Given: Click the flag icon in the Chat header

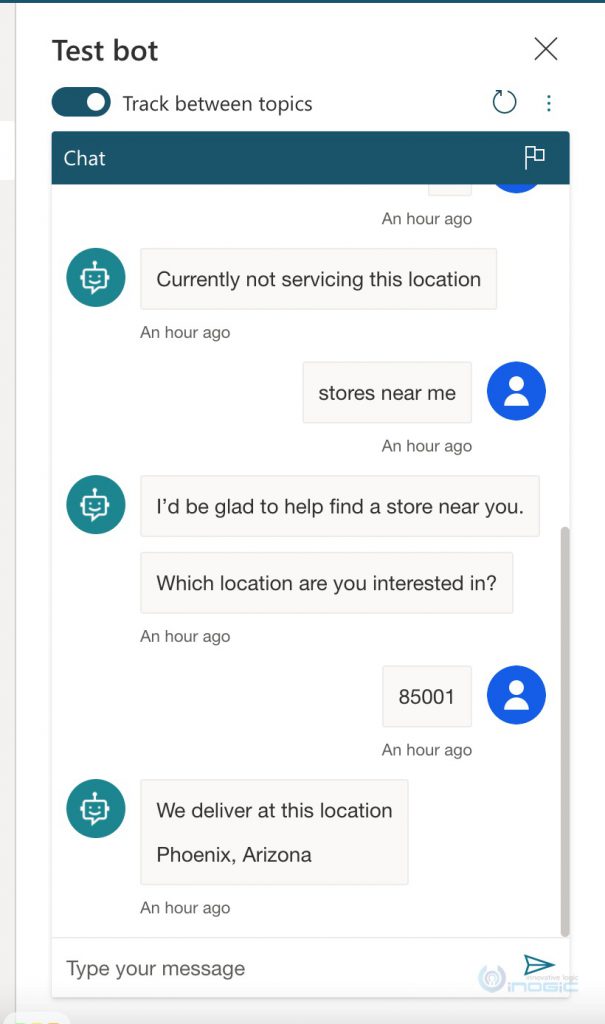Looking at the screenshot, I should (535, 157).
